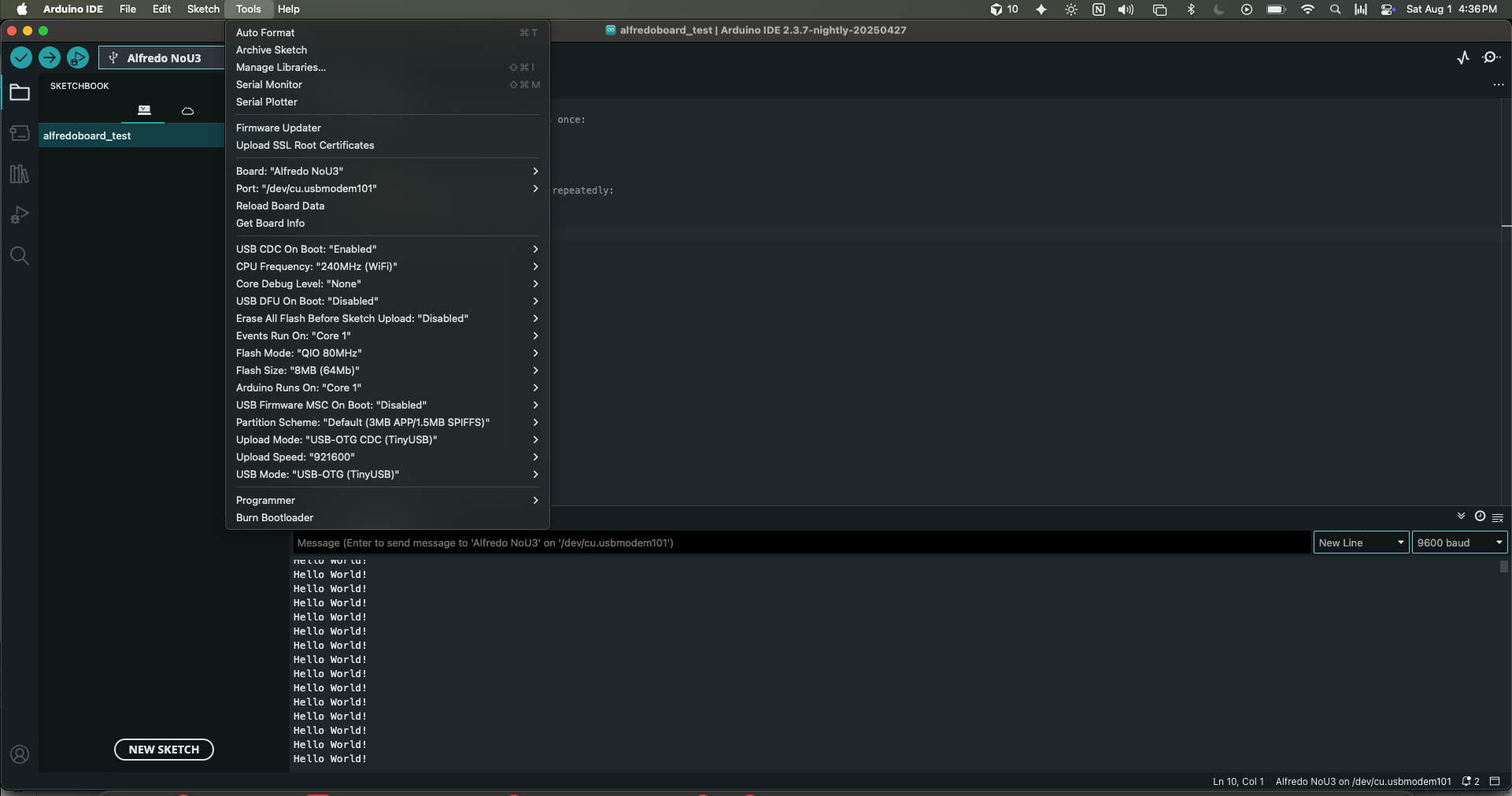Image resolution: width=1512 pixels, height=796 pixels.
Task: Expand CPU Frequency 240MHz submenu
Action: pos(387,266)
